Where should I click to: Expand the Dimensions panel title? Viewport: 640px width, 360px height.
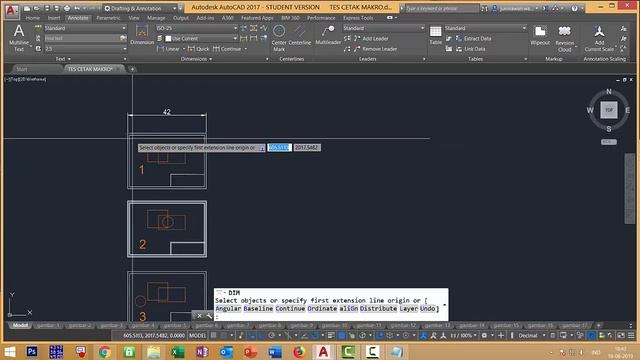(196, 59)
